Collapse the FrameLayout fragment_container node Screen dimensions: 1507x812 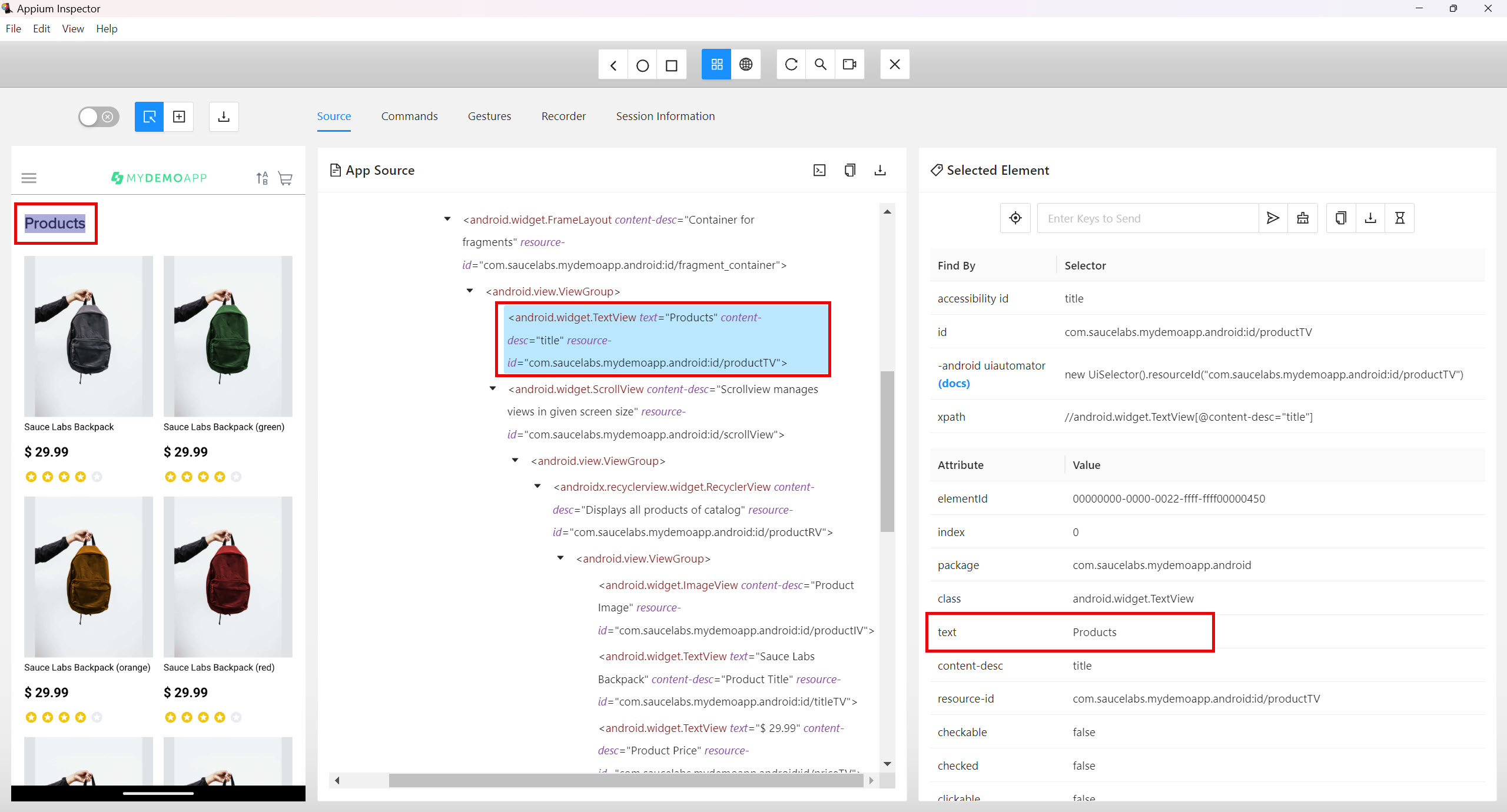[x=447, y=219]
